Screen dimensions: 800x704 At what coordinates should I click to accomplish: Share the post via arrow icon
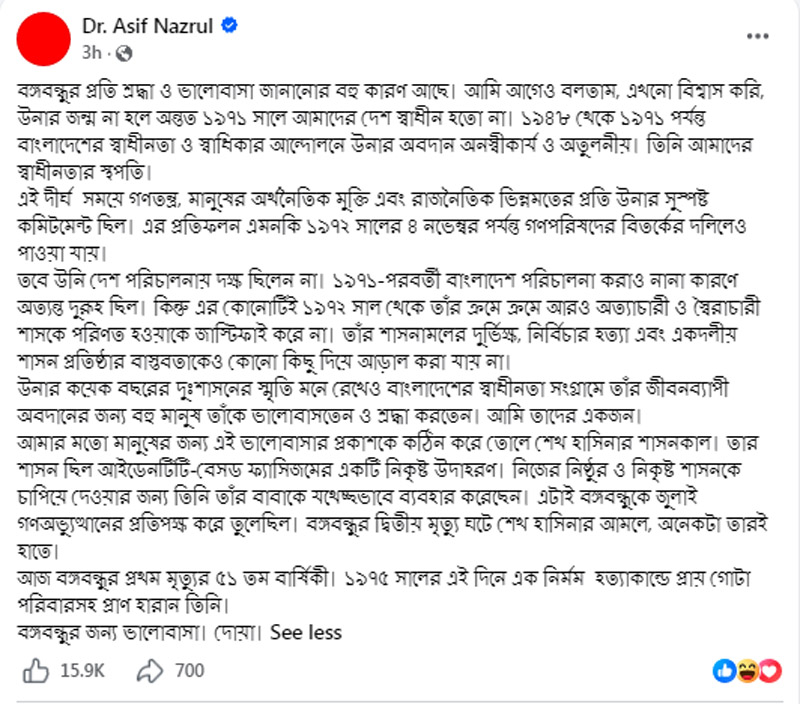149,670
